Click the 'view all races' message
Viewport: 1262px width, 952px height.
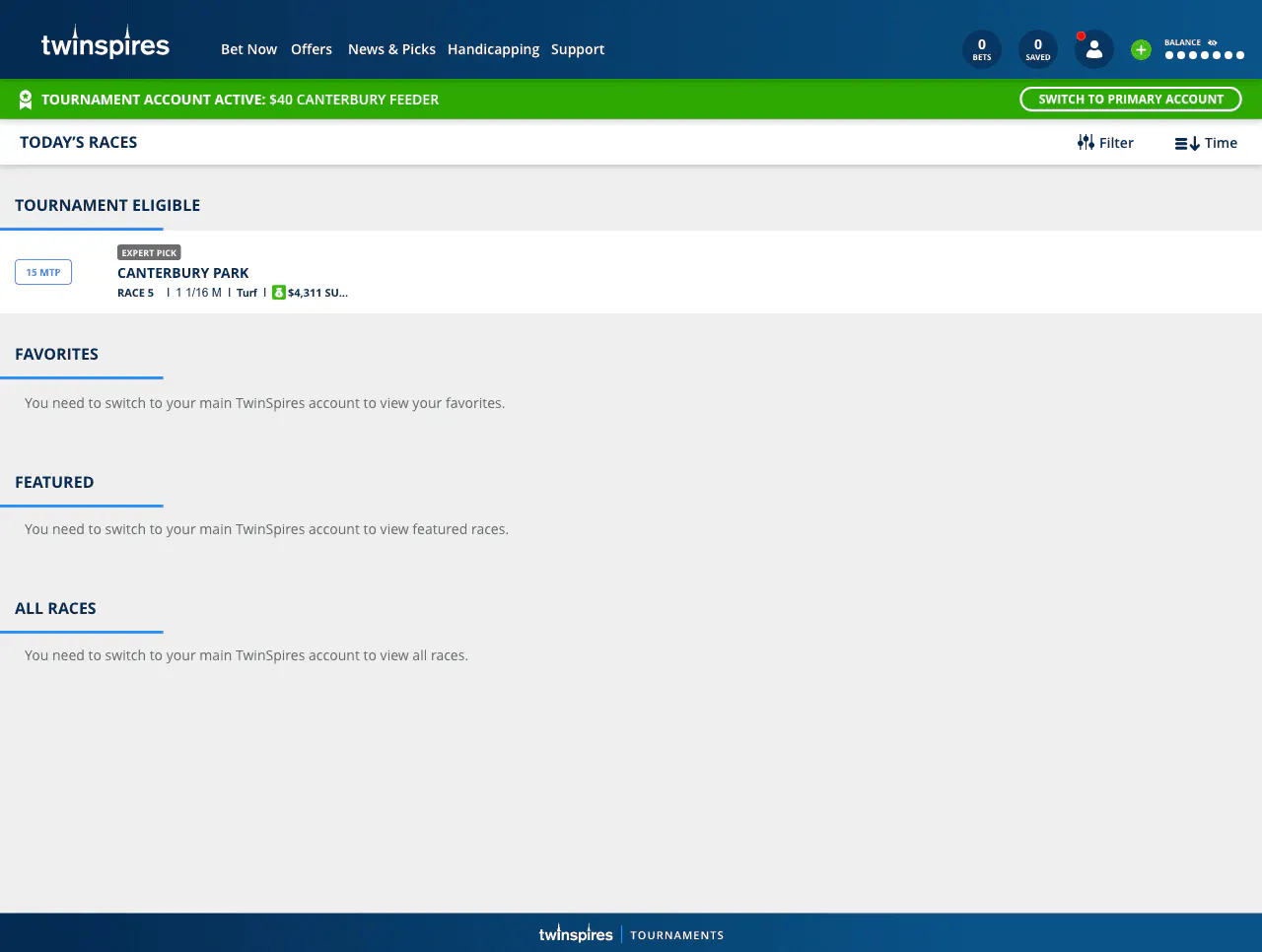point(246,655)
